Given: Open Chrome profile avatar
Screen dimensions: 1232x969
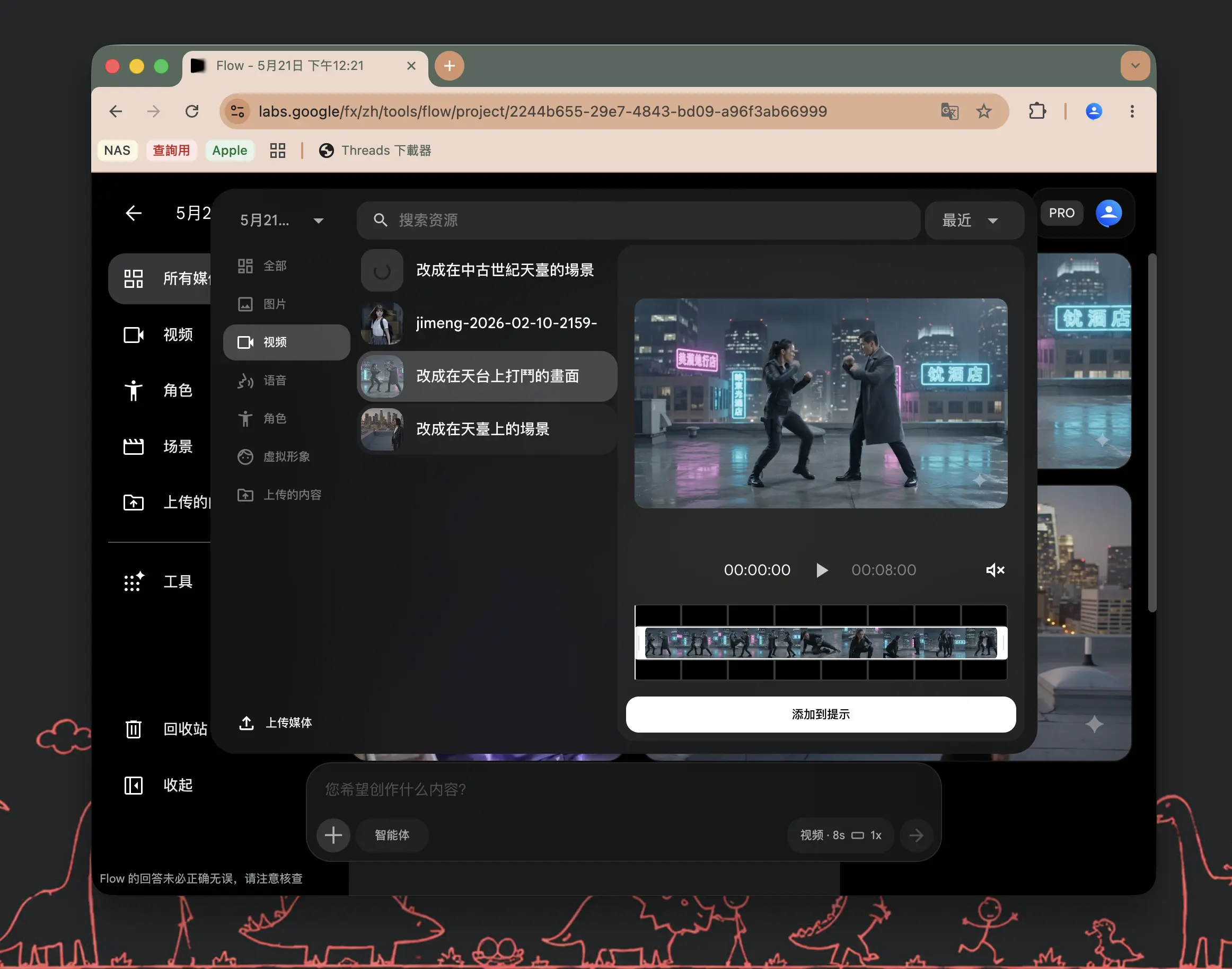Looking at the screenshot, I should 1094,111.
